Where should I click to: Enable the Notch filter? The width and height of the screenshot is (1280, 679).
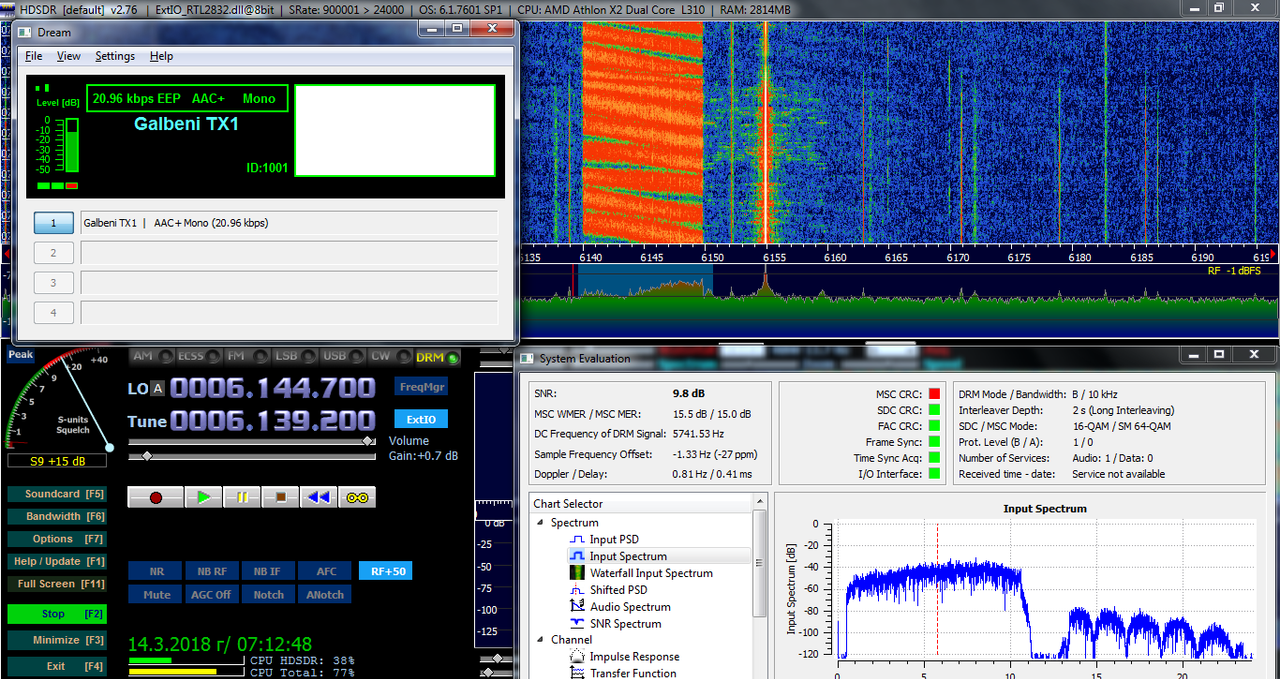268,594
